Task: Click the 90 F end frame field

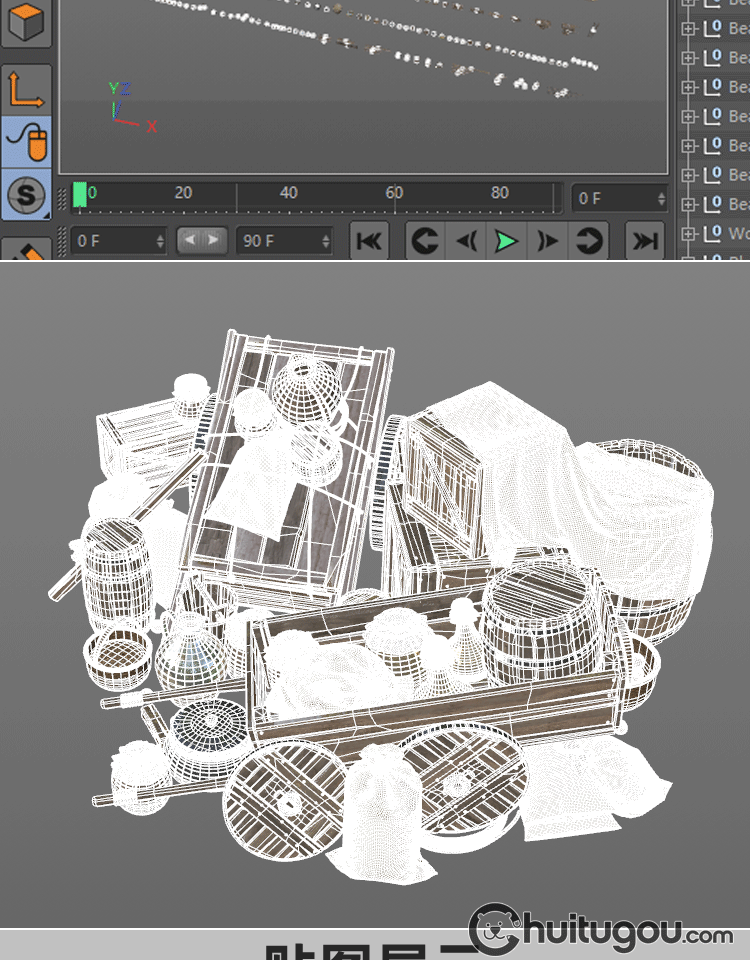Action: coord(284,241)
